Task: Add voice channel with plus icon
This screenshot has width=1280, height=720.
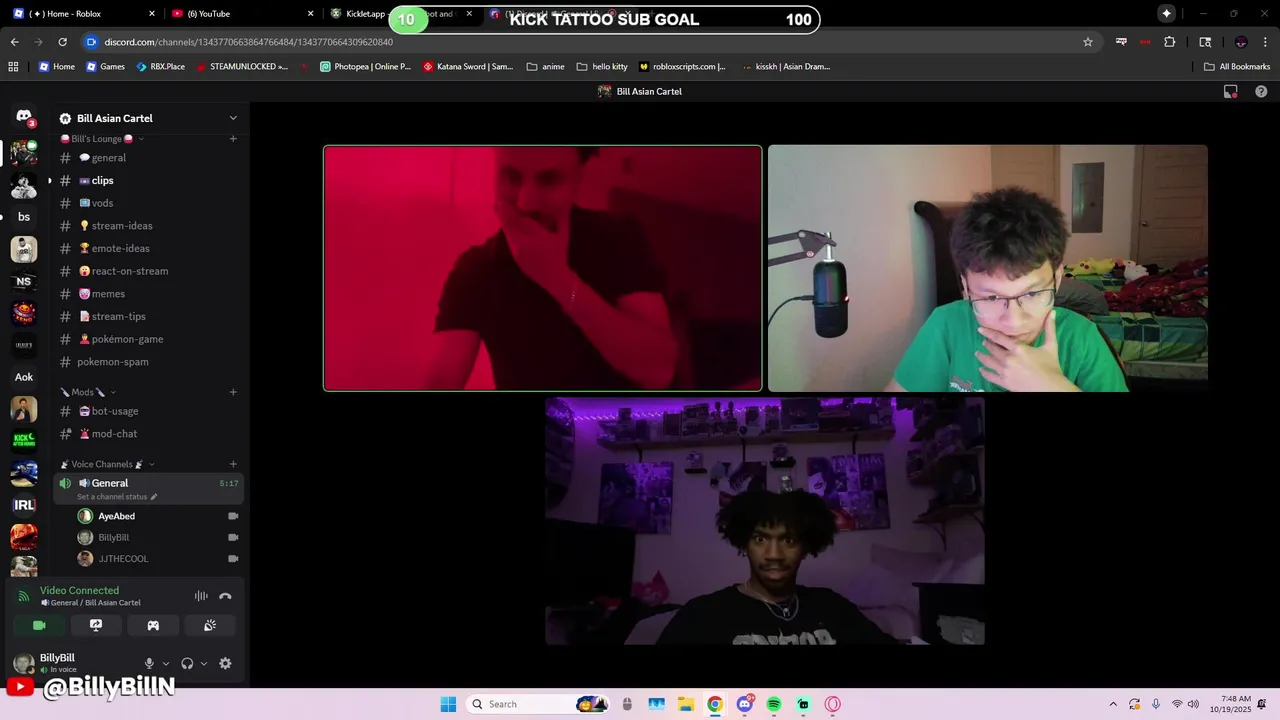Action: pyautogui.click(x=233, y=464)
